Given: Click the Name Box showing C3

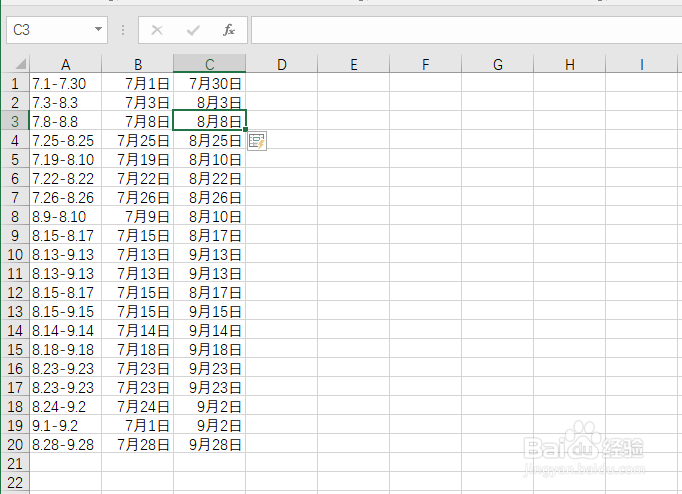Looking at the screenshot, I should 50,30.
